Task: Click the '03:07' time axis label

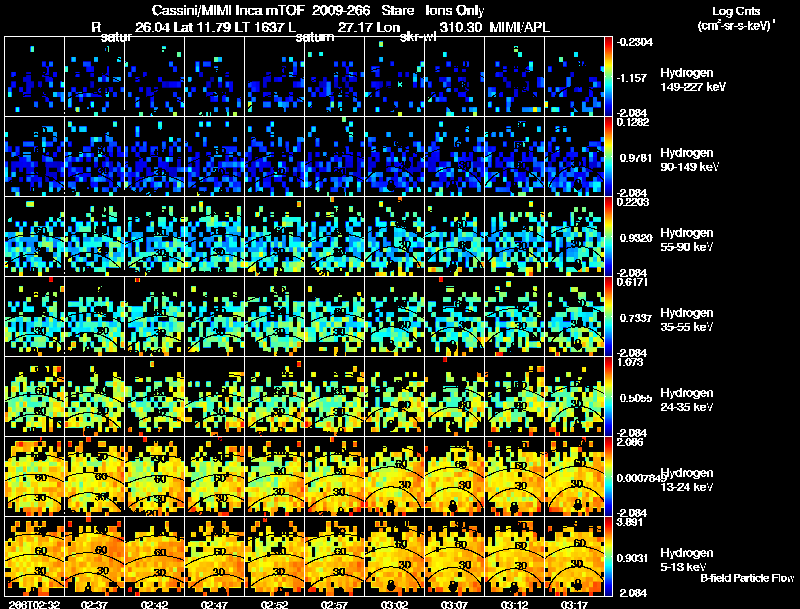Action: click(454, 604)
